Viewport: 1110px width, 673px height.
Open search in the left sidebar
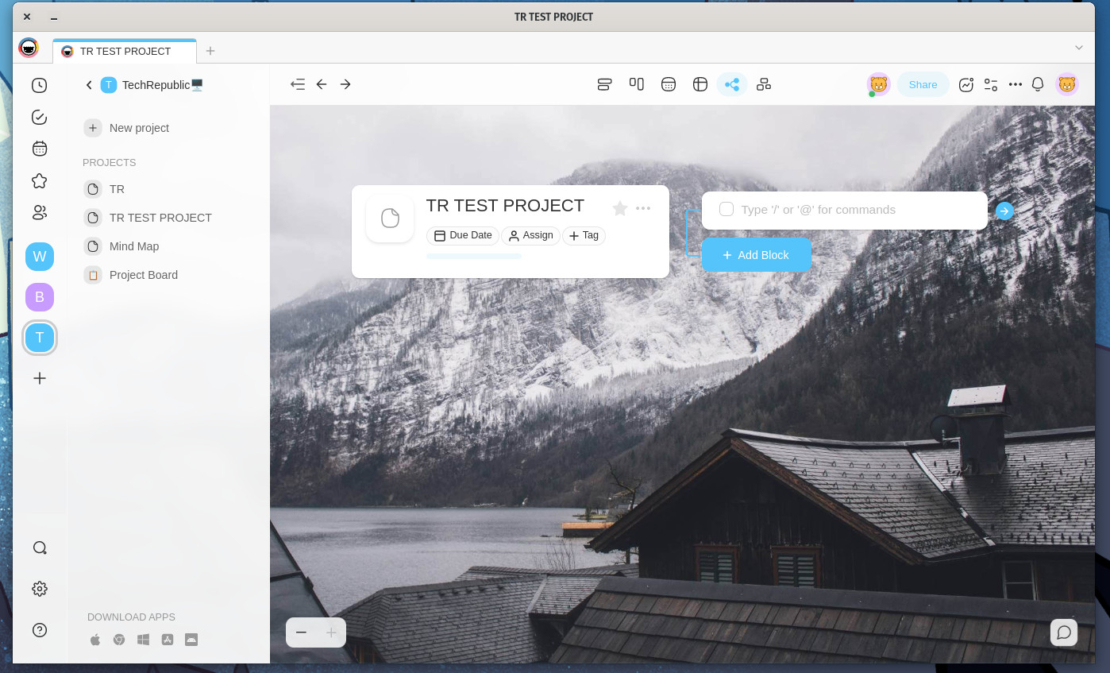click(39, 547)
